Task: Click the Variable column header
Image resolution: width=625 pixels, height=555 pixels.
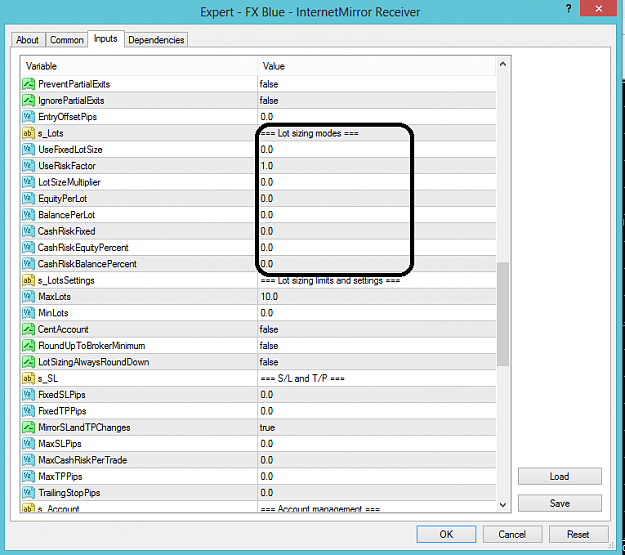Action: pyautogui.click(x=139, y=66)
